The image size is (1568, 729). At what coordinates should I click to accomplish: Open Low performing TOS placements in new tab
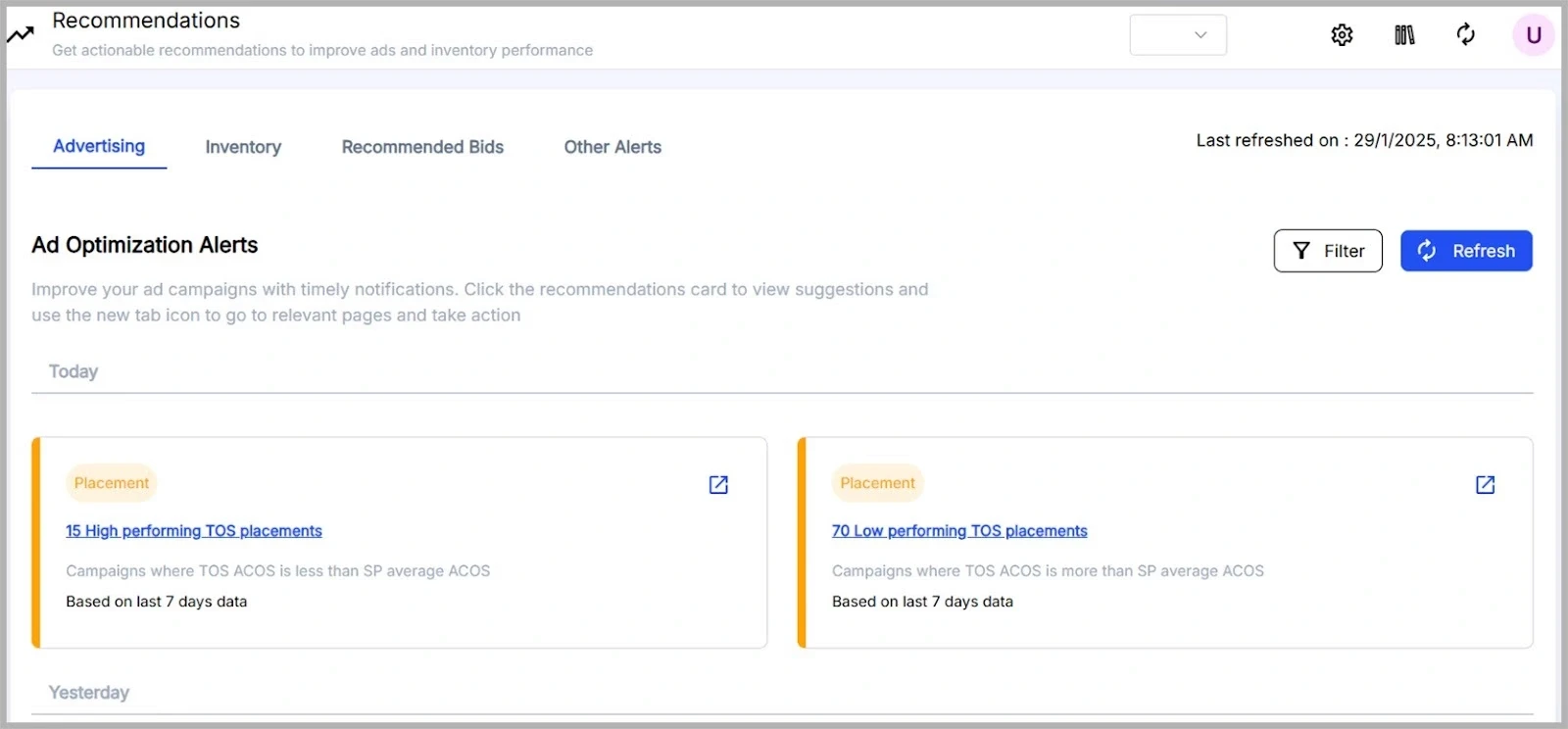(1485, 484)
